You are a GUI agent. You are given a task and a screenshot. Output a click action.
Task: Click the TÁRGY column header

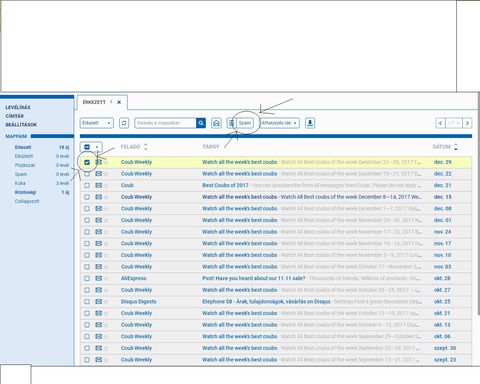click(211, 147)
